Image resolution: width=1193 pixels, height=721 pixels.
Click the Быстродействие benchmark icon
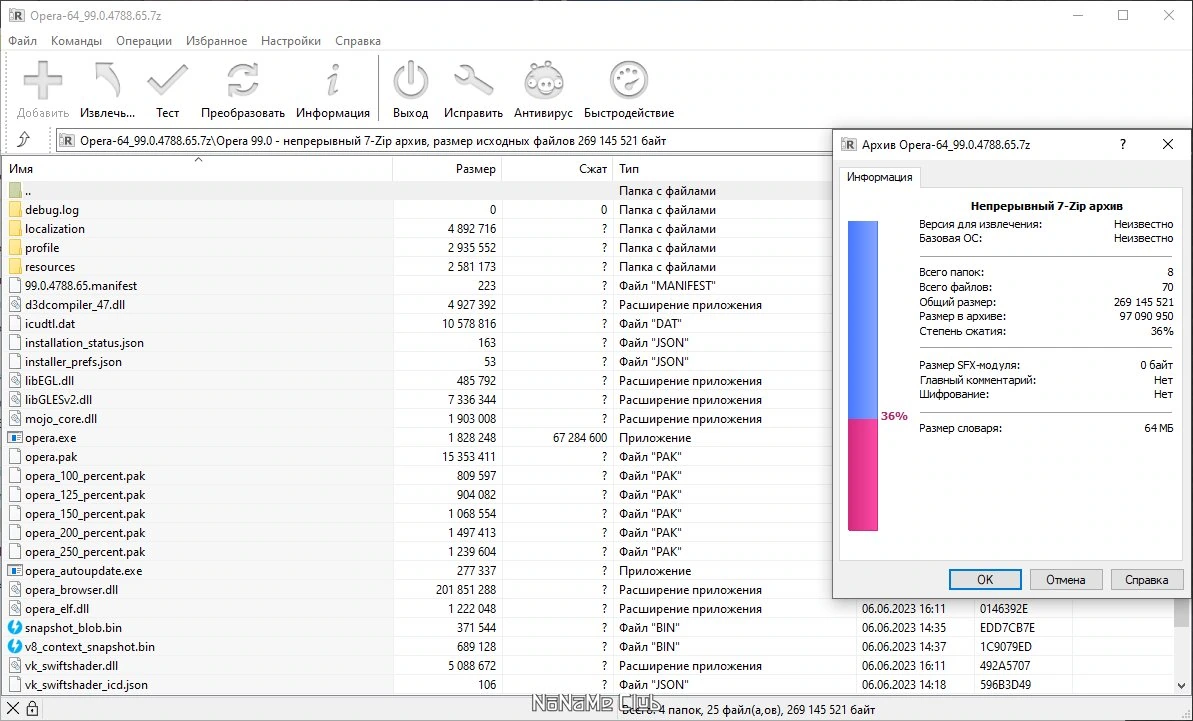628,80
